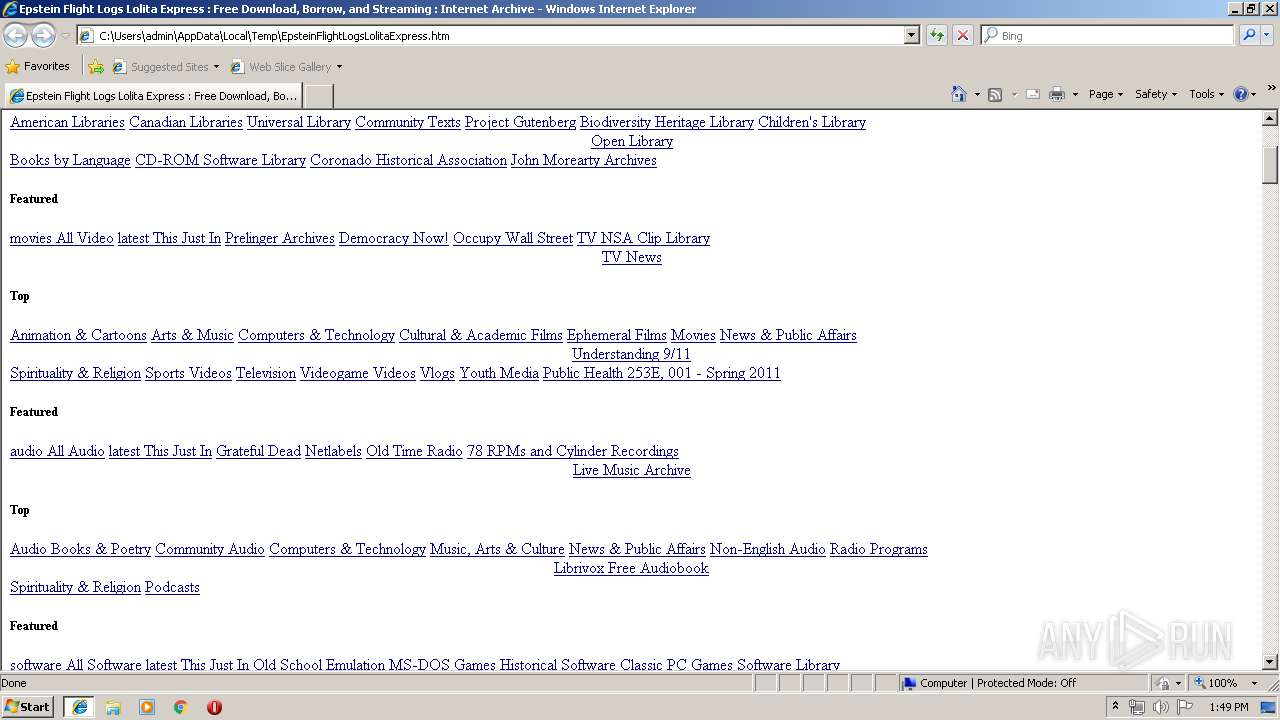The image size is (1280, 720).
Task: Click the Home icon in command bar
Action: tap(959, 94)
